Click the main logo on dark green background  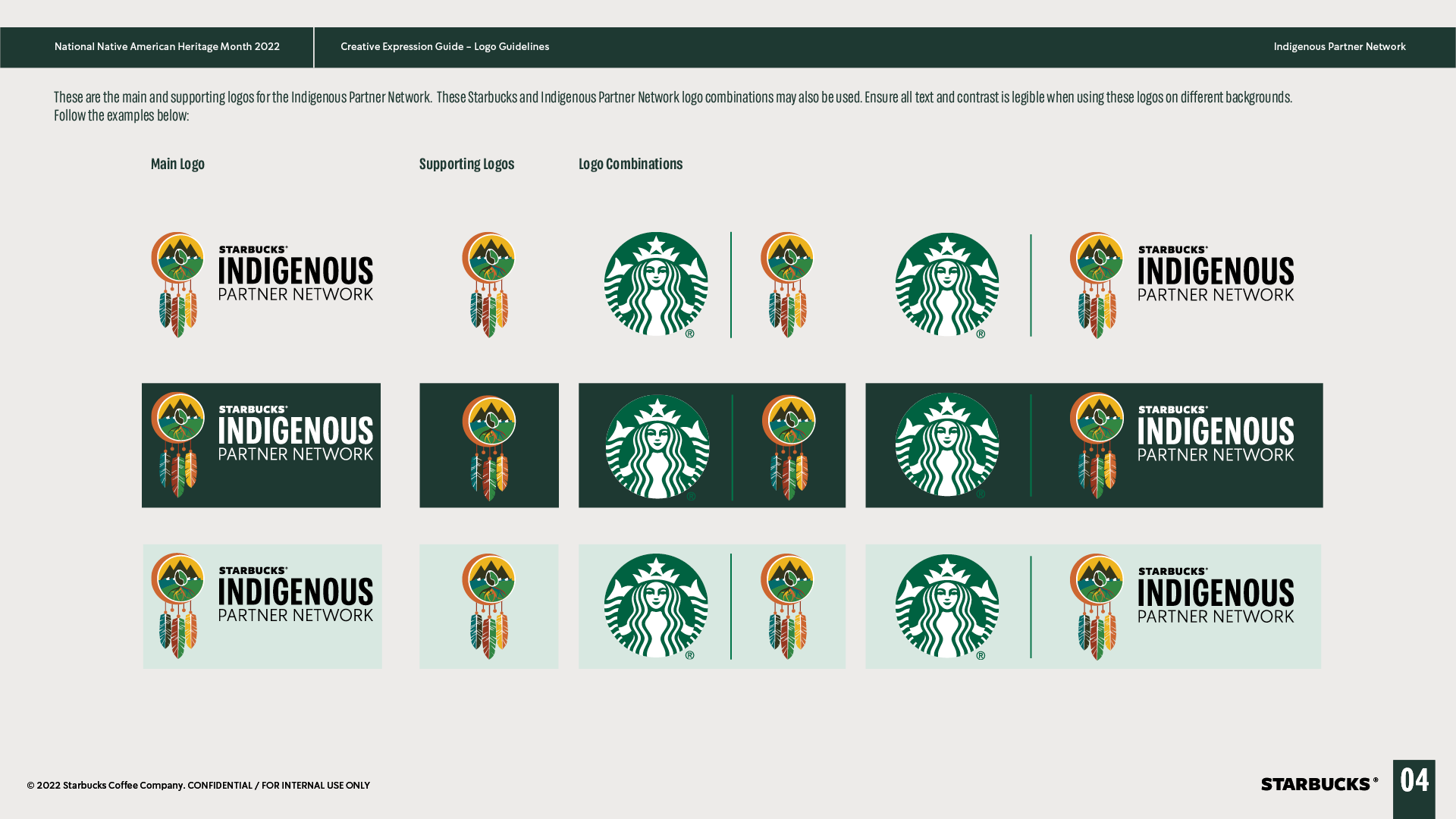261,445
